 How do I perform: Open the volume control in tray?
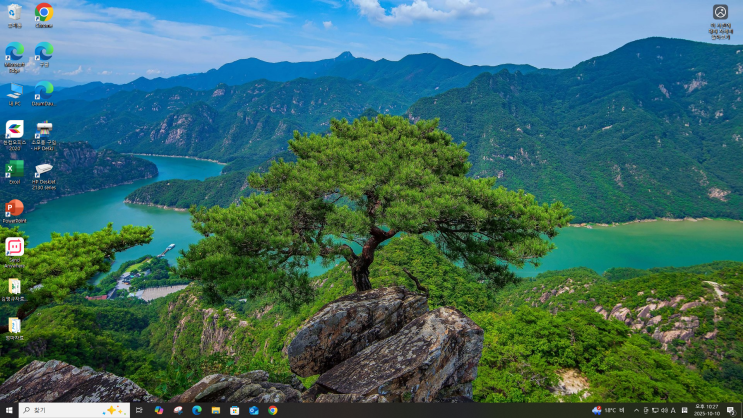[664, 410]
